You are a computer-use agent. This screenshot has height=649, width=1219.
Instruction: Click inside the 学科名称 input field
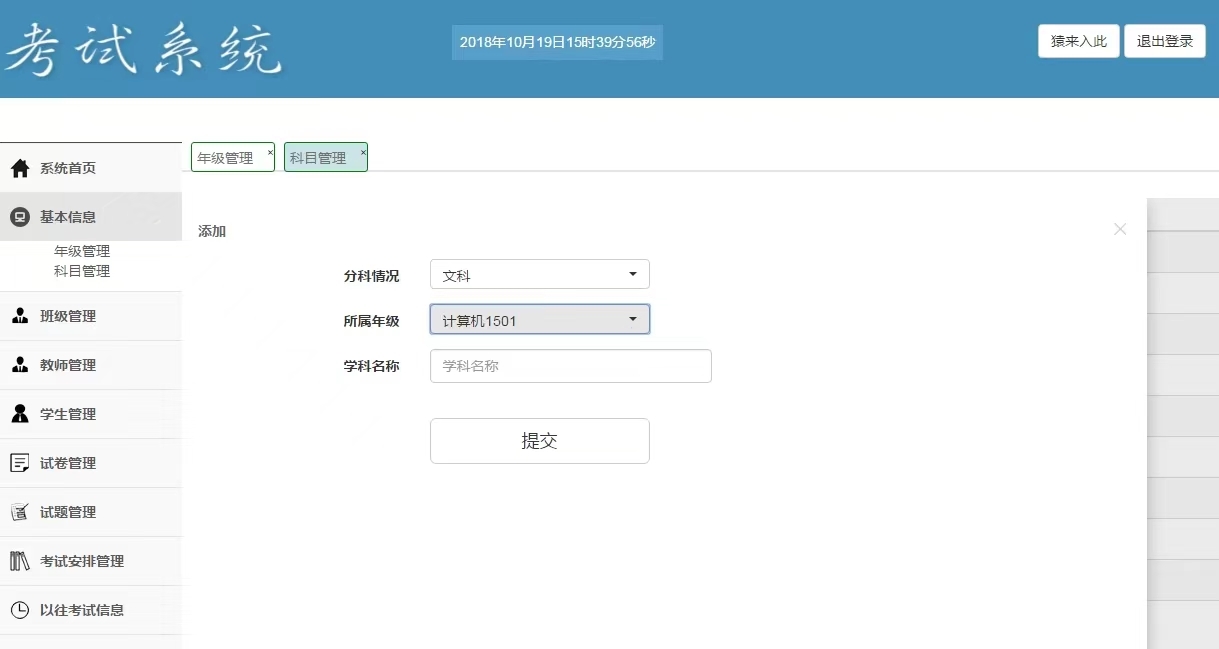pyautogui.click(x=570, y=365)
